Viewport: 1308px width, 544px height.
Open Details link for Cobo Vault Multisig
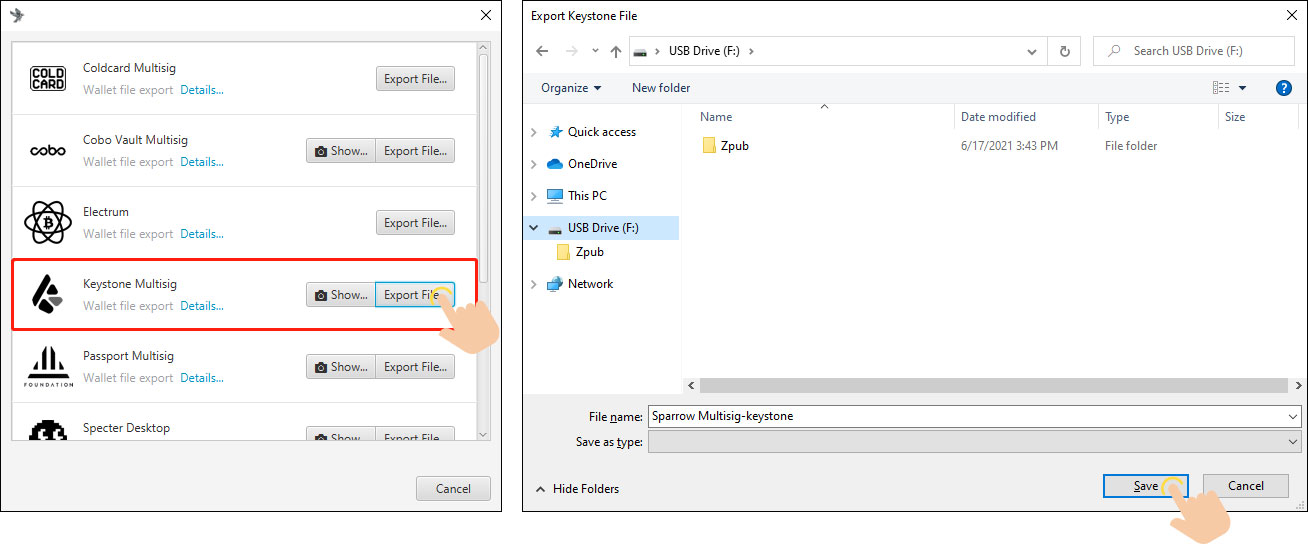pos(202,162)
